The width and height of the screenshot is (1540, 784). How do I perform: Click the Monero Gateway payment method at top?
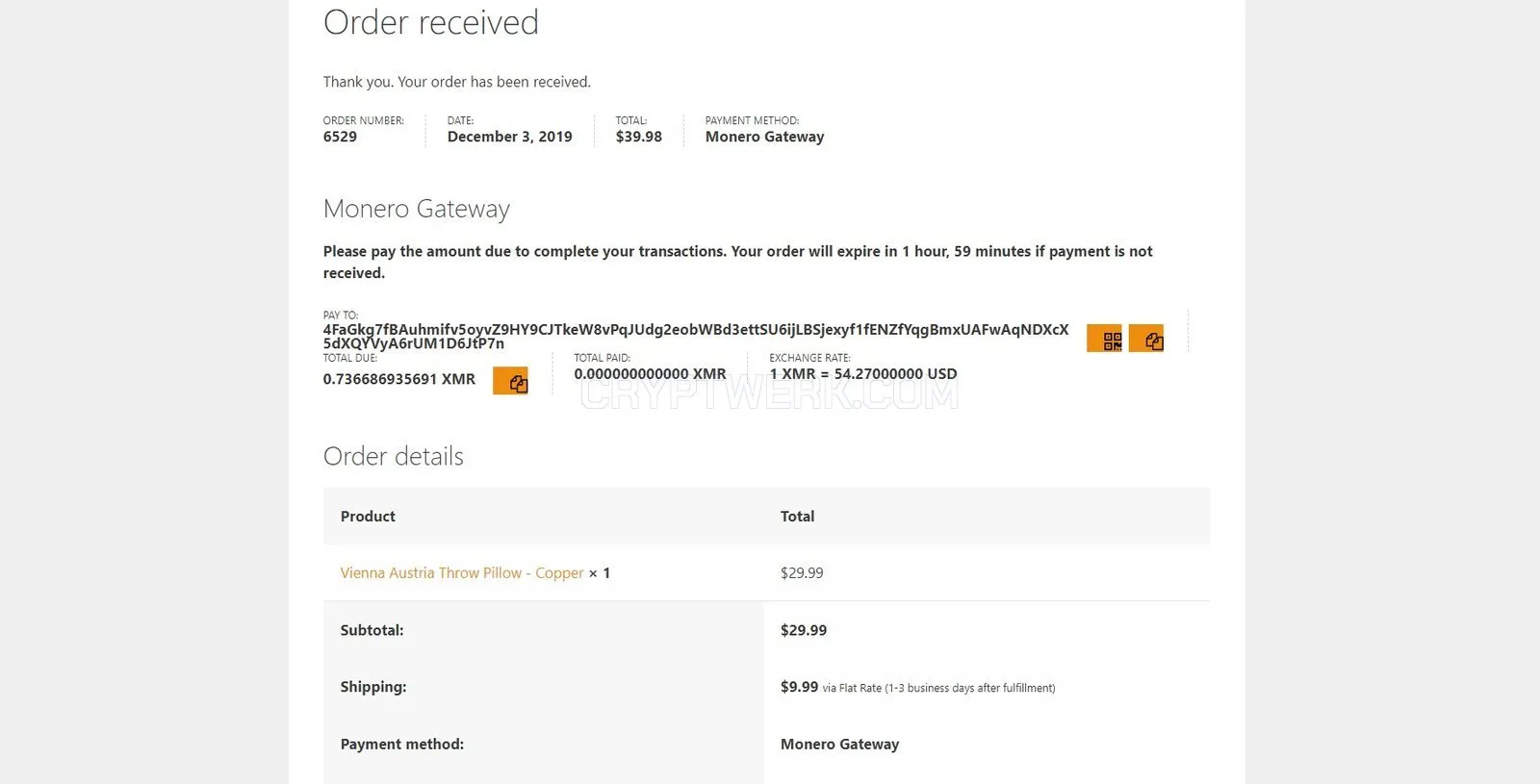[x=764, y=137]
